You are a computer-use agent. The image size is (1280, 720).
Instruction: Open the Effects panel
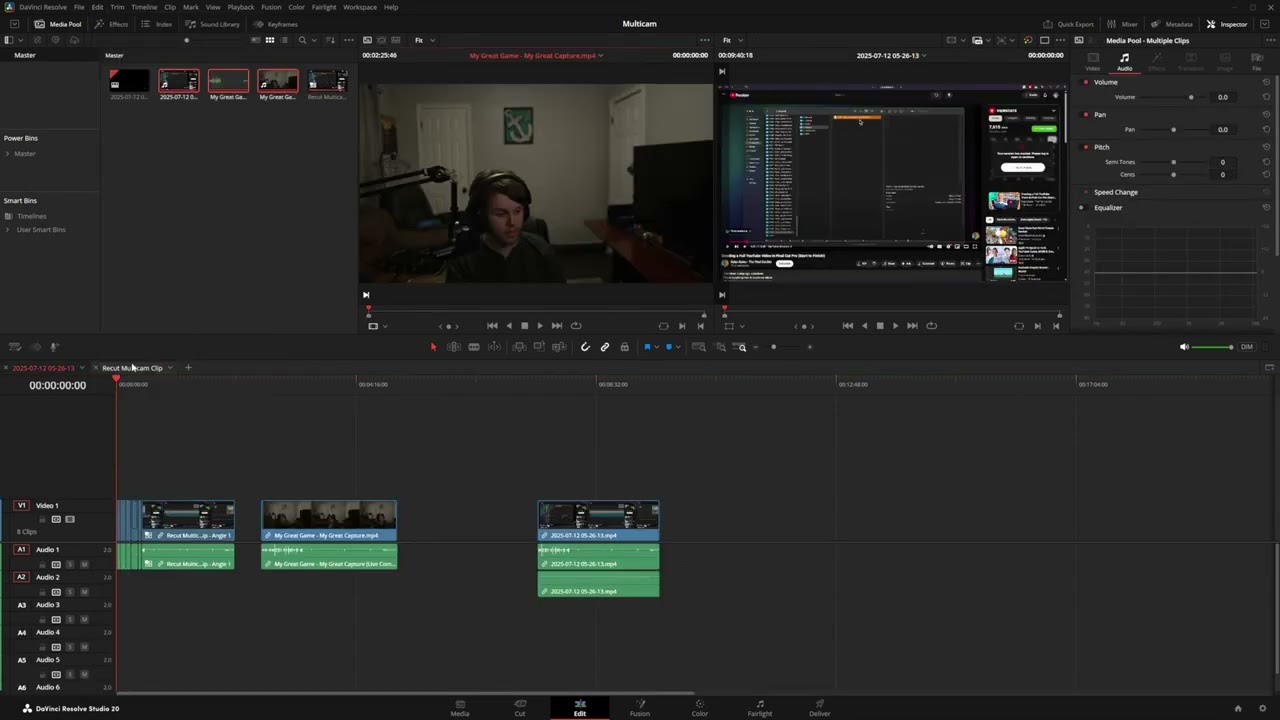coord(112,24)
